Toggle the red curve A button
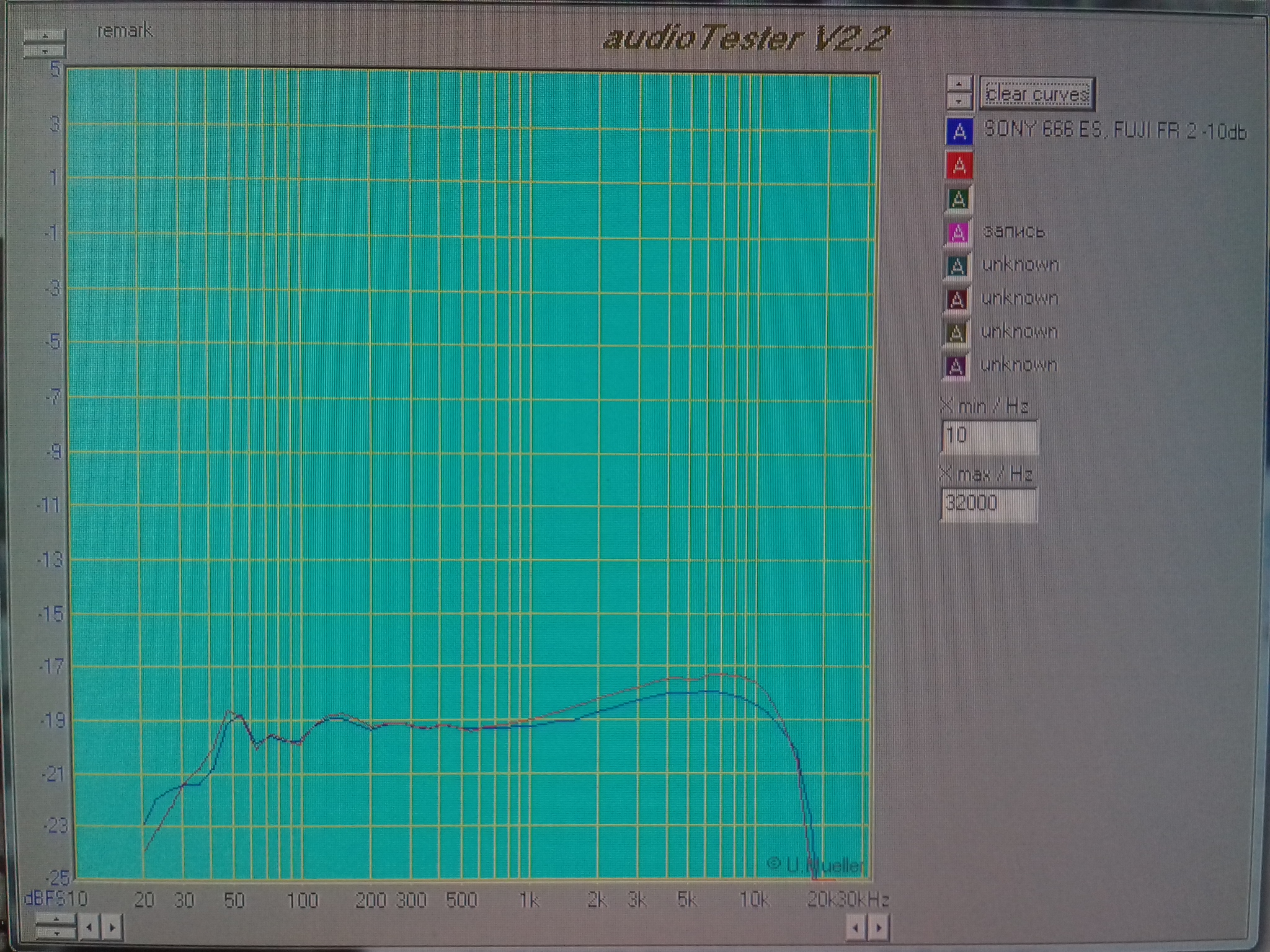Screen dimensions: 1270x952 point(959,165)
